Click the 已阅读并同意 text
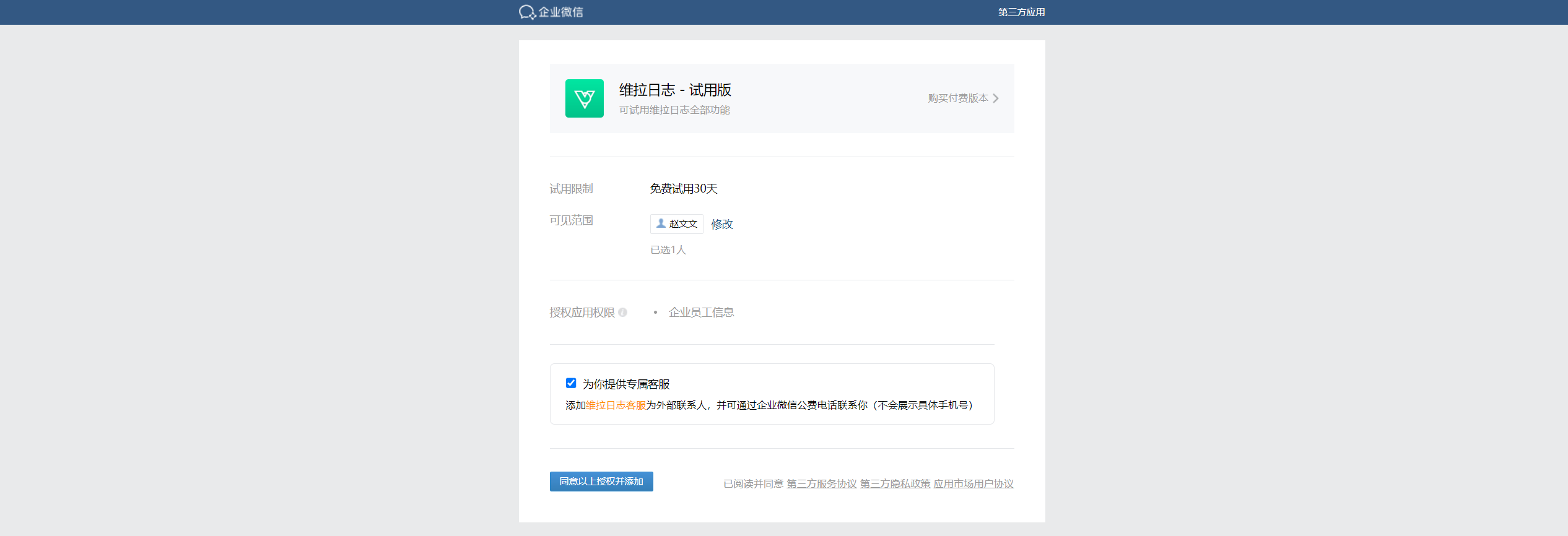This screenshot has height=536, width=1568. click(753, 484)
